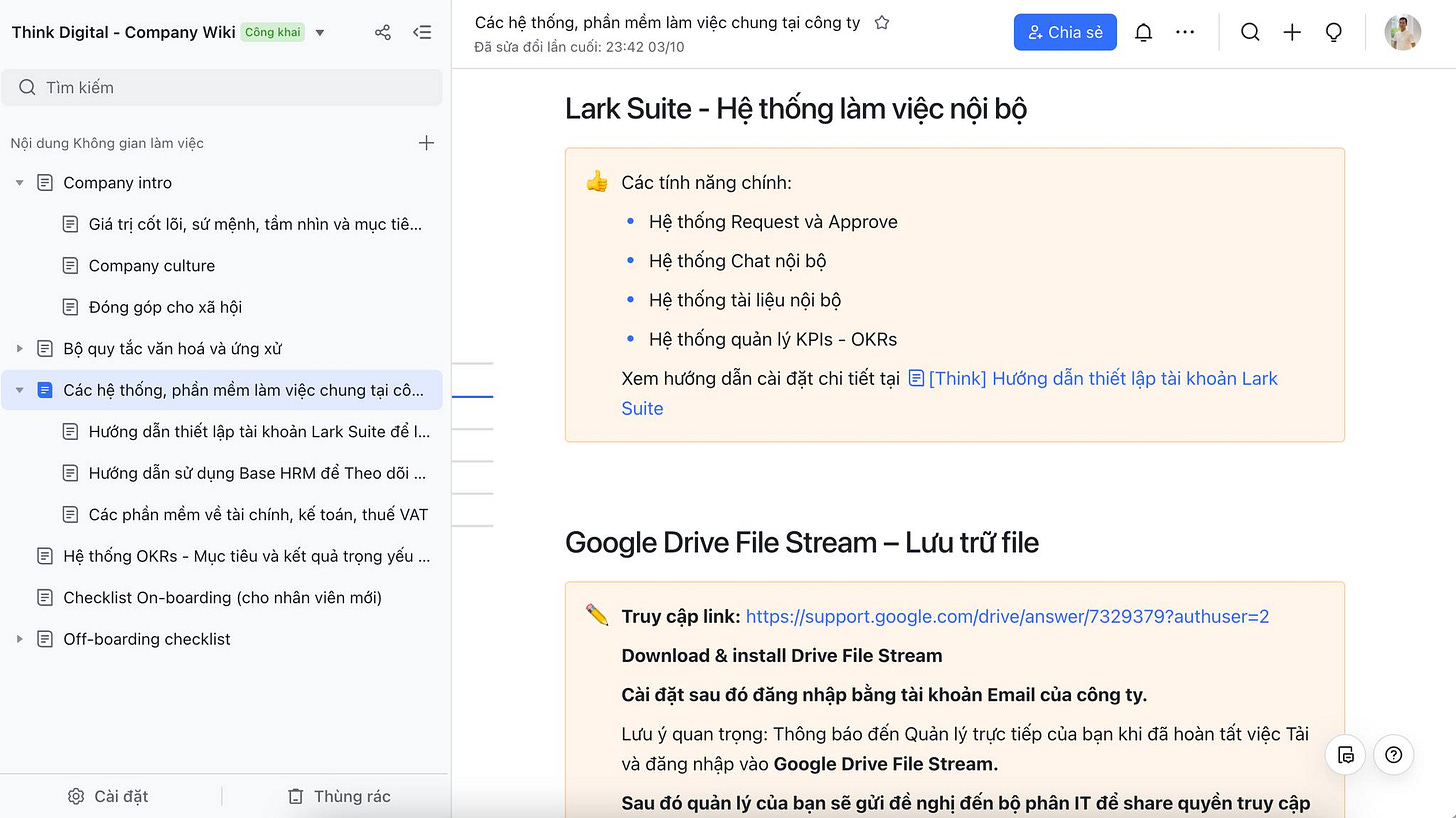Click the Checklist On-boarding document icon
Image resolution: width=1456 pixels, height=818 pixels.
[x=45, y=598]
